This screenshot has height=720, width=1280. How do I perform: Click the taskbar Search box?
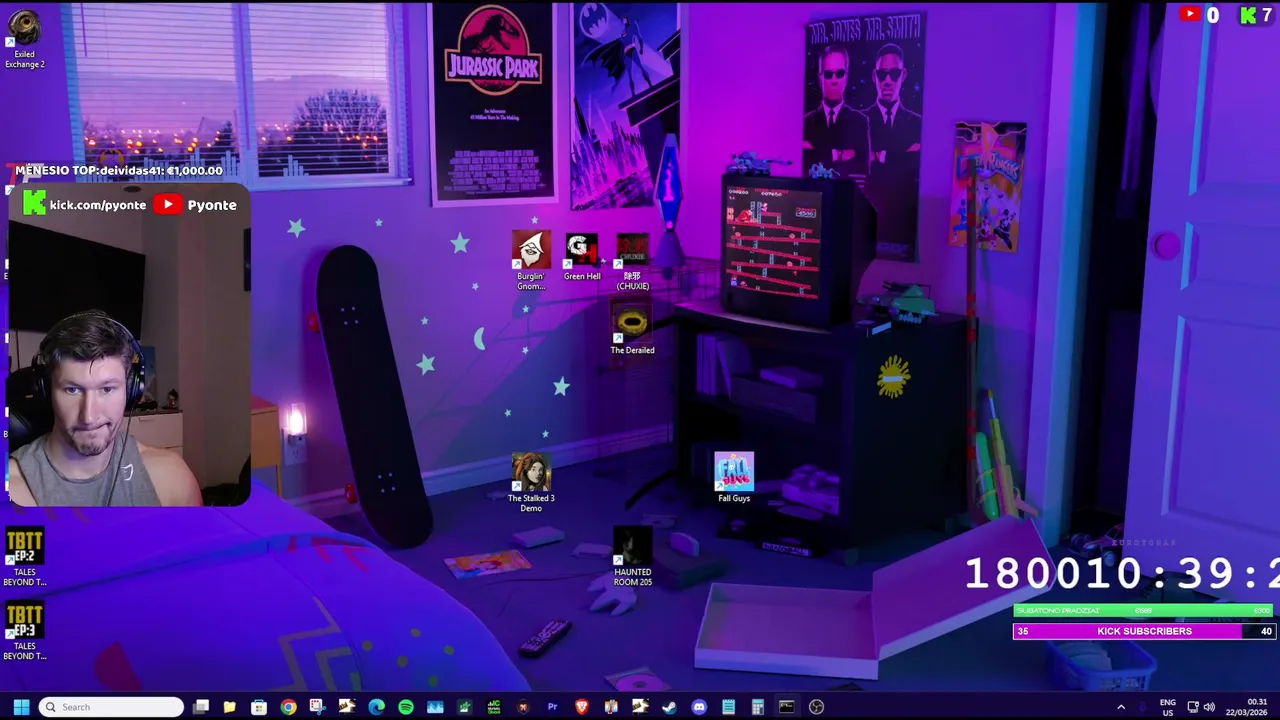tap(111, 707)
